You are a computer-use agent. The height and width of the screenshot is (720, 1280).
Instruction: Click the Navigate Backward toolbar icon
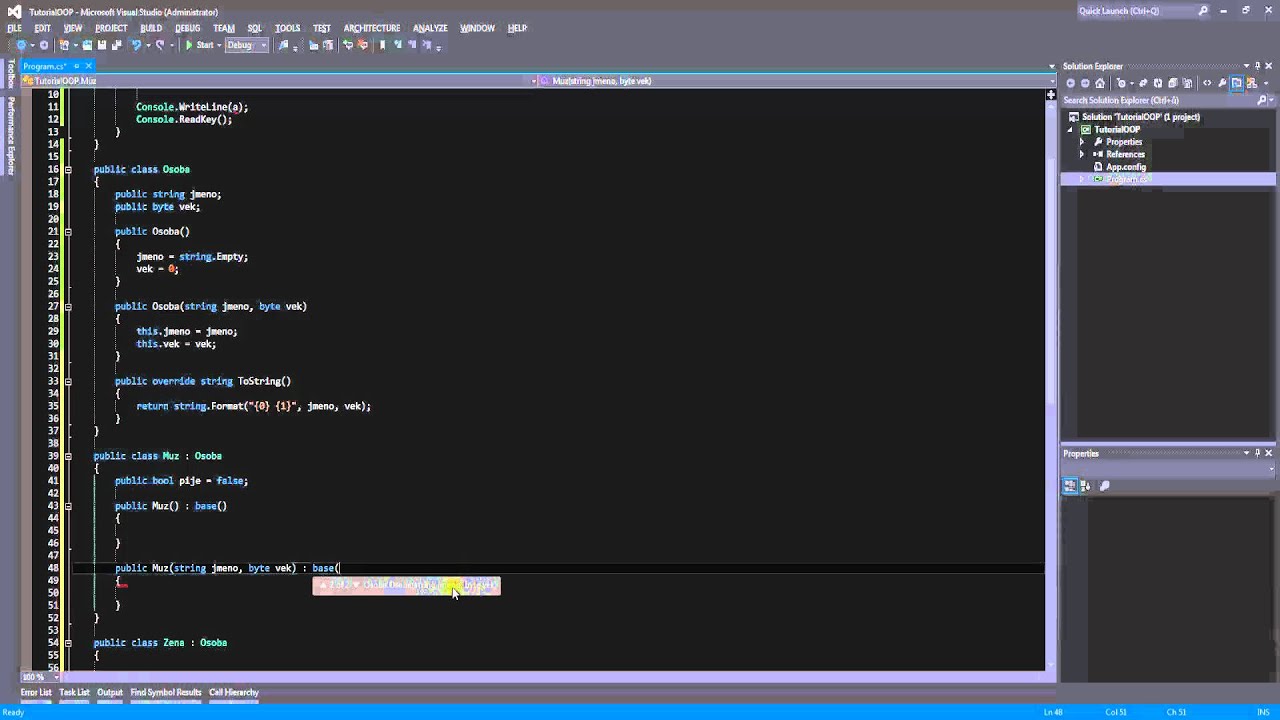(x=21, y=45)
